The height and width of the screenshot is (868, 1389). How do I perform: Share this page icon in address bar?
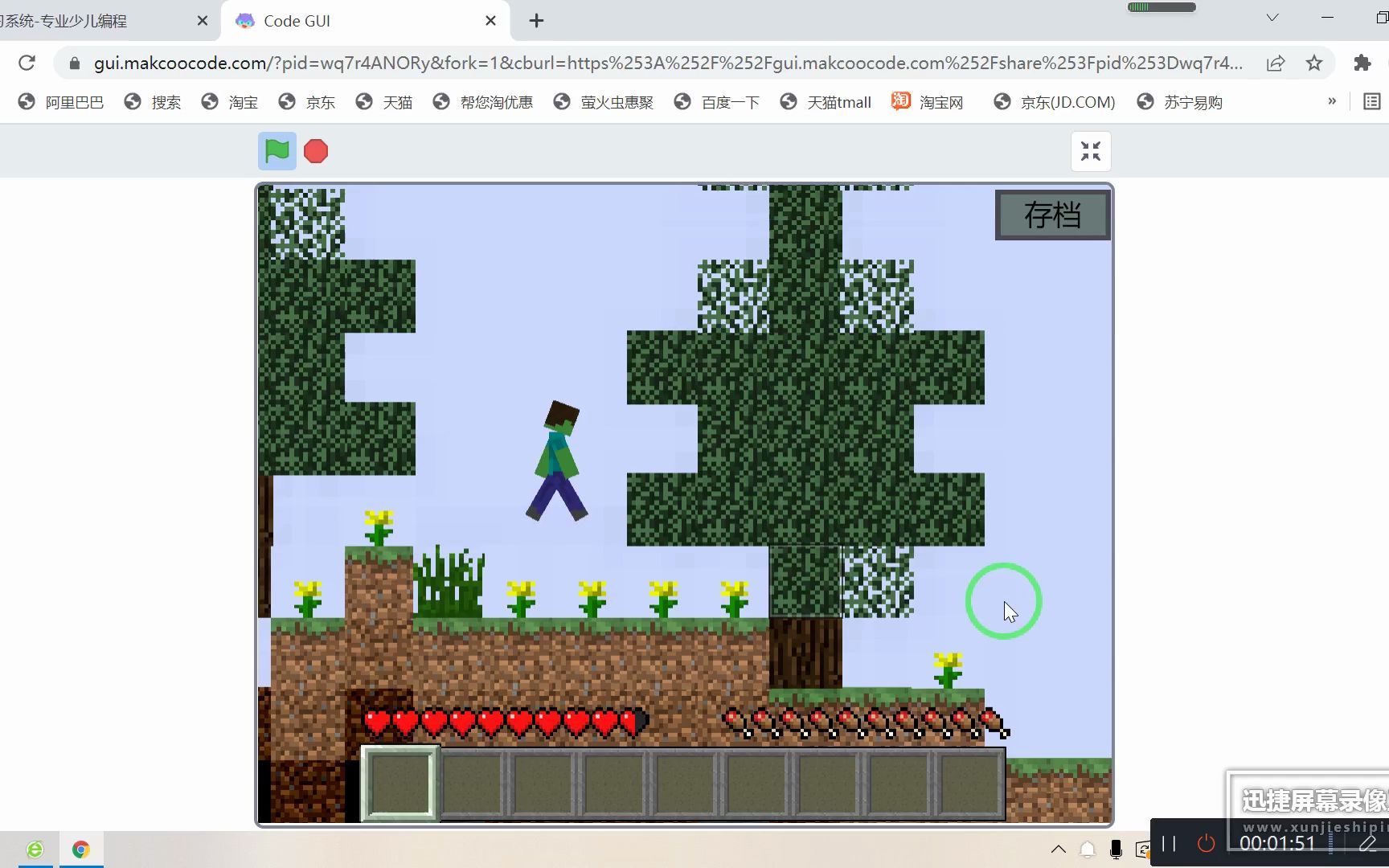[x=1276, y=63]
